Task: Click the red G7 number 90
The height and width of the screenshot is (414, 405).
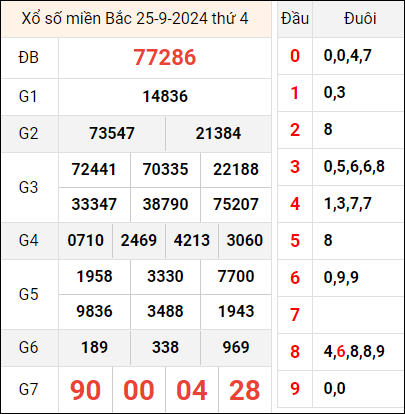Action: [x=85, y=390]
